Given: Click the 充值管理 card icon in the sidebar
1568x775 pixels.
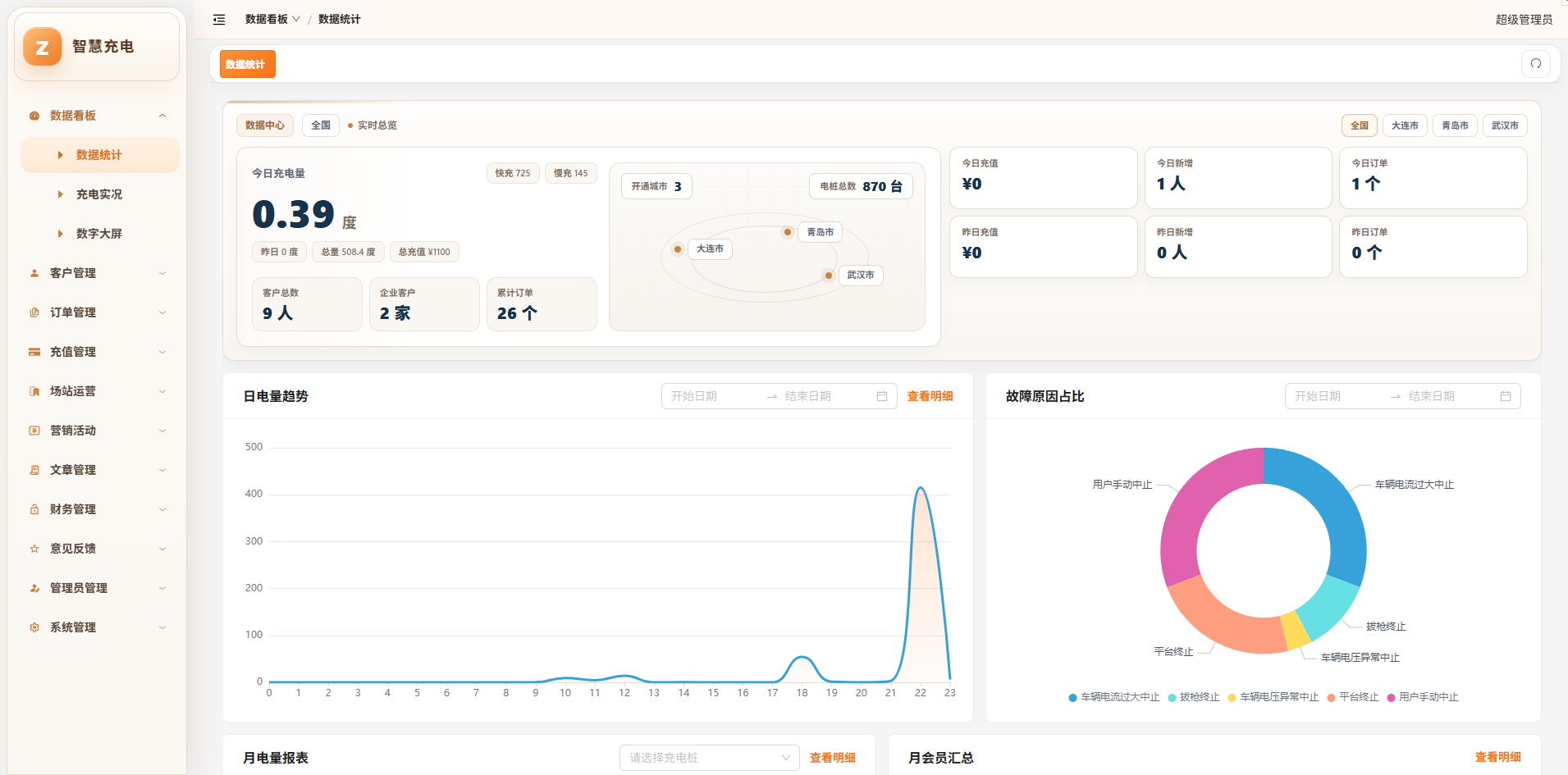Looking at the screenshot, I should coord(34,352).
